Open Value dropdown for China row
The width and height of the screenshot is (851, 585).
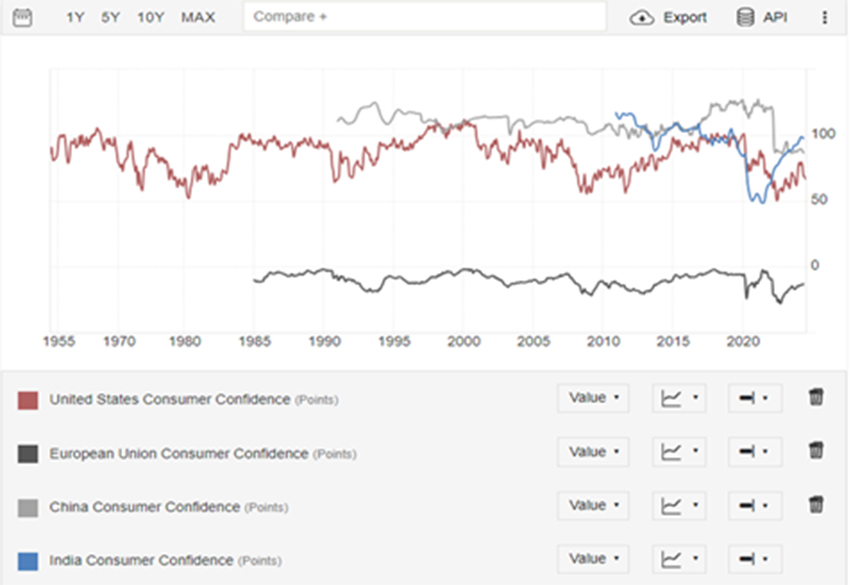point(593,506)
